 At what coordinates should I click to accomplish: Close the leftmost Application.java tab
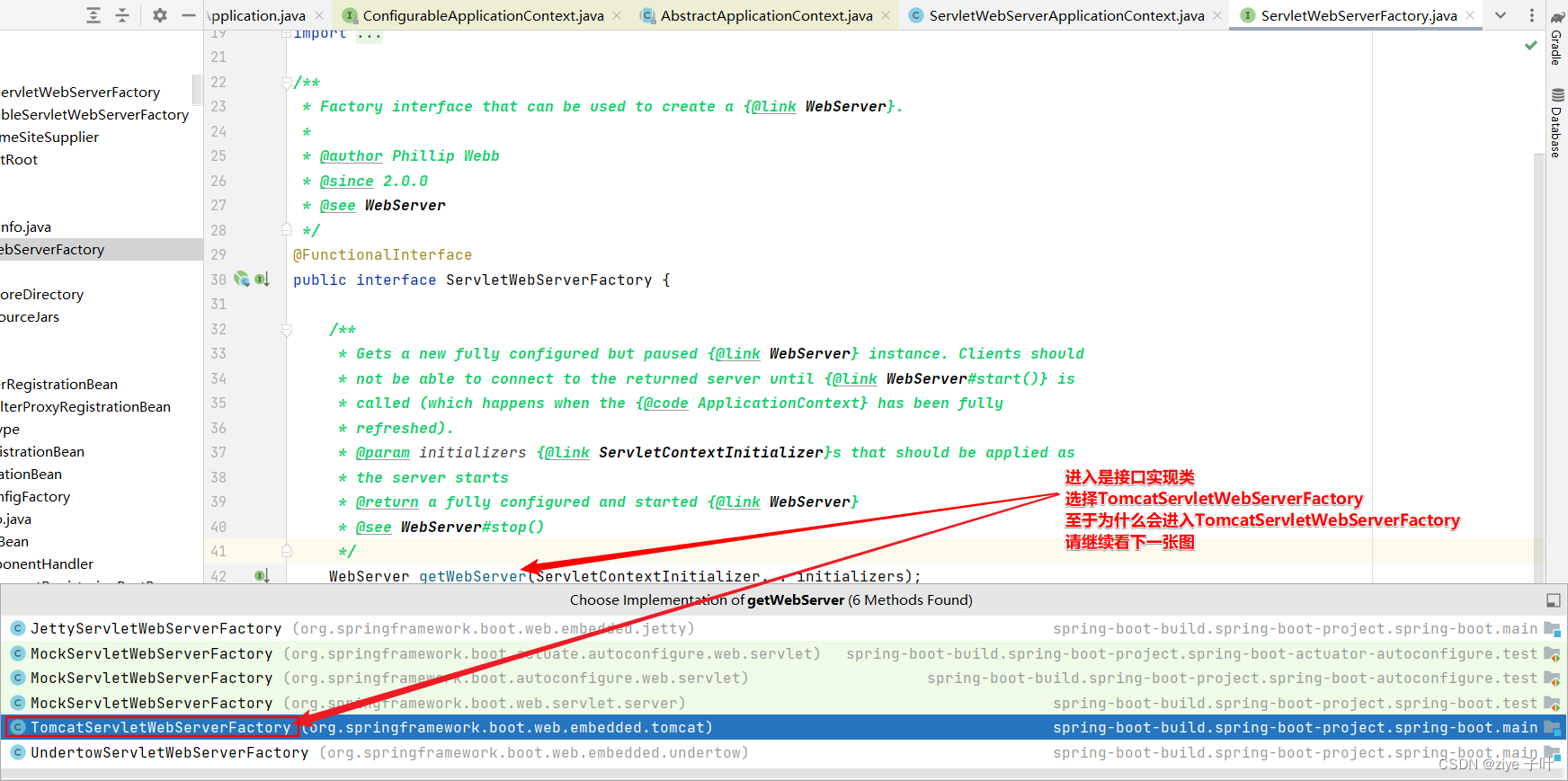pos(318,15)
